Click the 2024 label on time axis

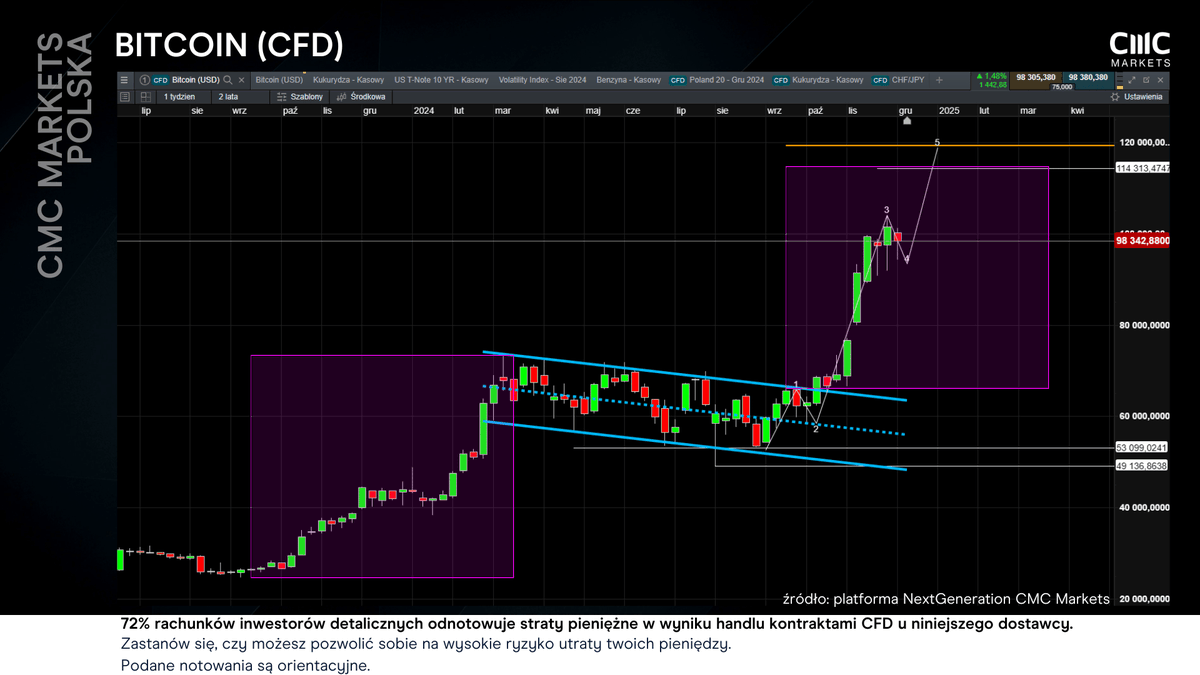[424, 110]
